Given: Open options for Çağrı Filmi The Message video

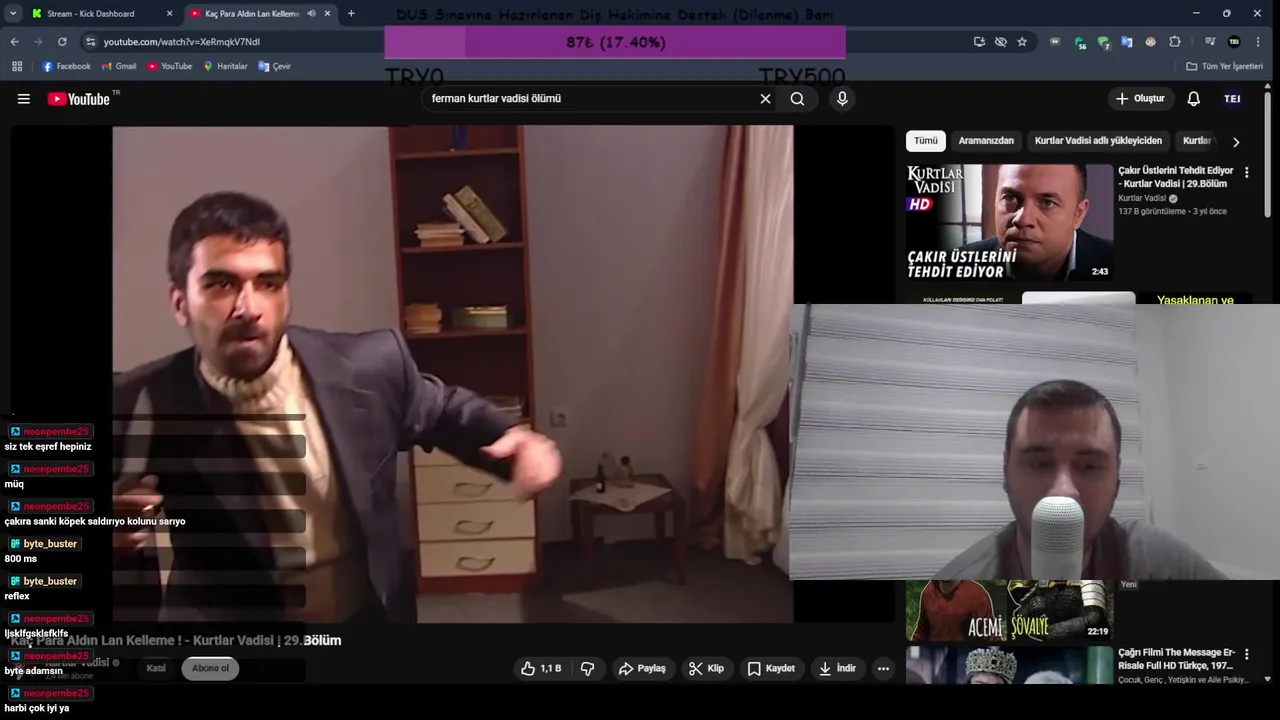Looking at the screenshot, I should [1246, 654].
